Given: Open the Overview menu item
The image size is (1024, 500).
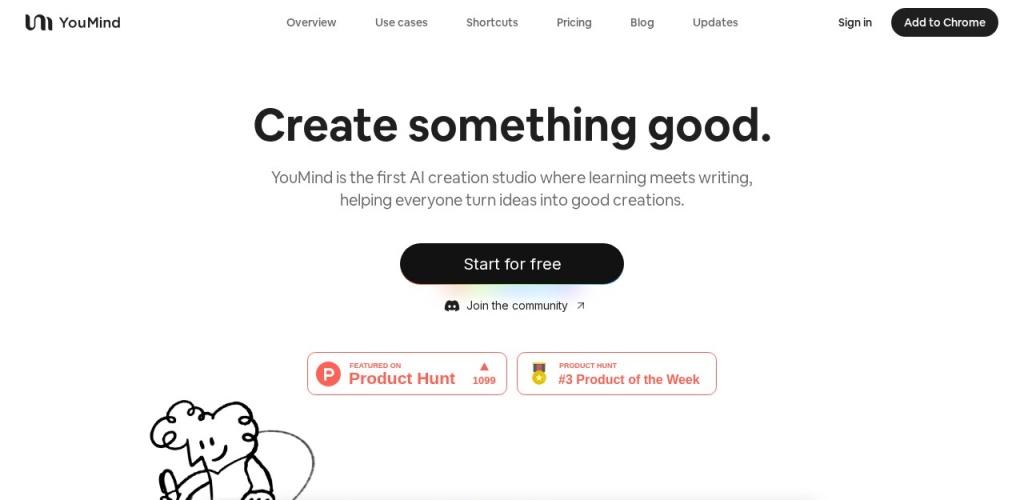Looking at the screenshot, I should coord(311,22).
